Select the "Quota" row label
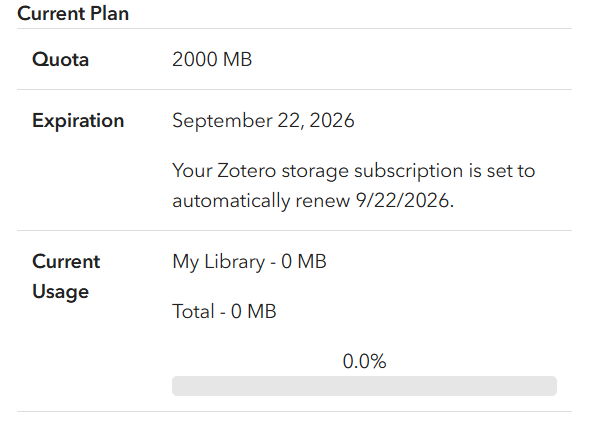600x424 pixels. (x=60, y=60)
